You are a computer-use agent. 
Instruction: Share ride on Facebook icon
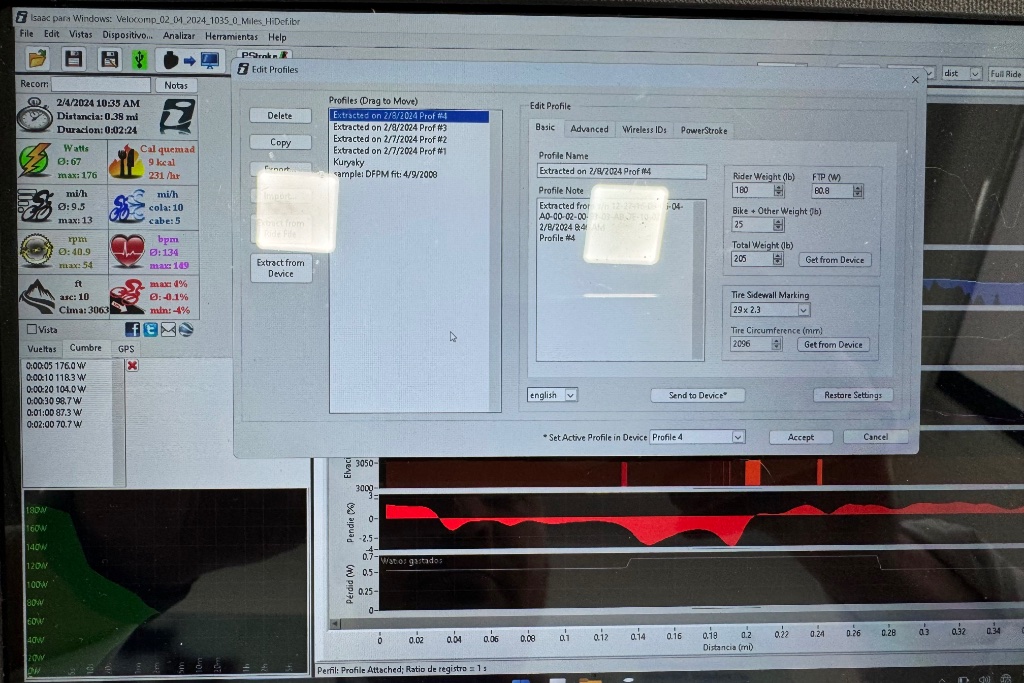coord(132,330)
